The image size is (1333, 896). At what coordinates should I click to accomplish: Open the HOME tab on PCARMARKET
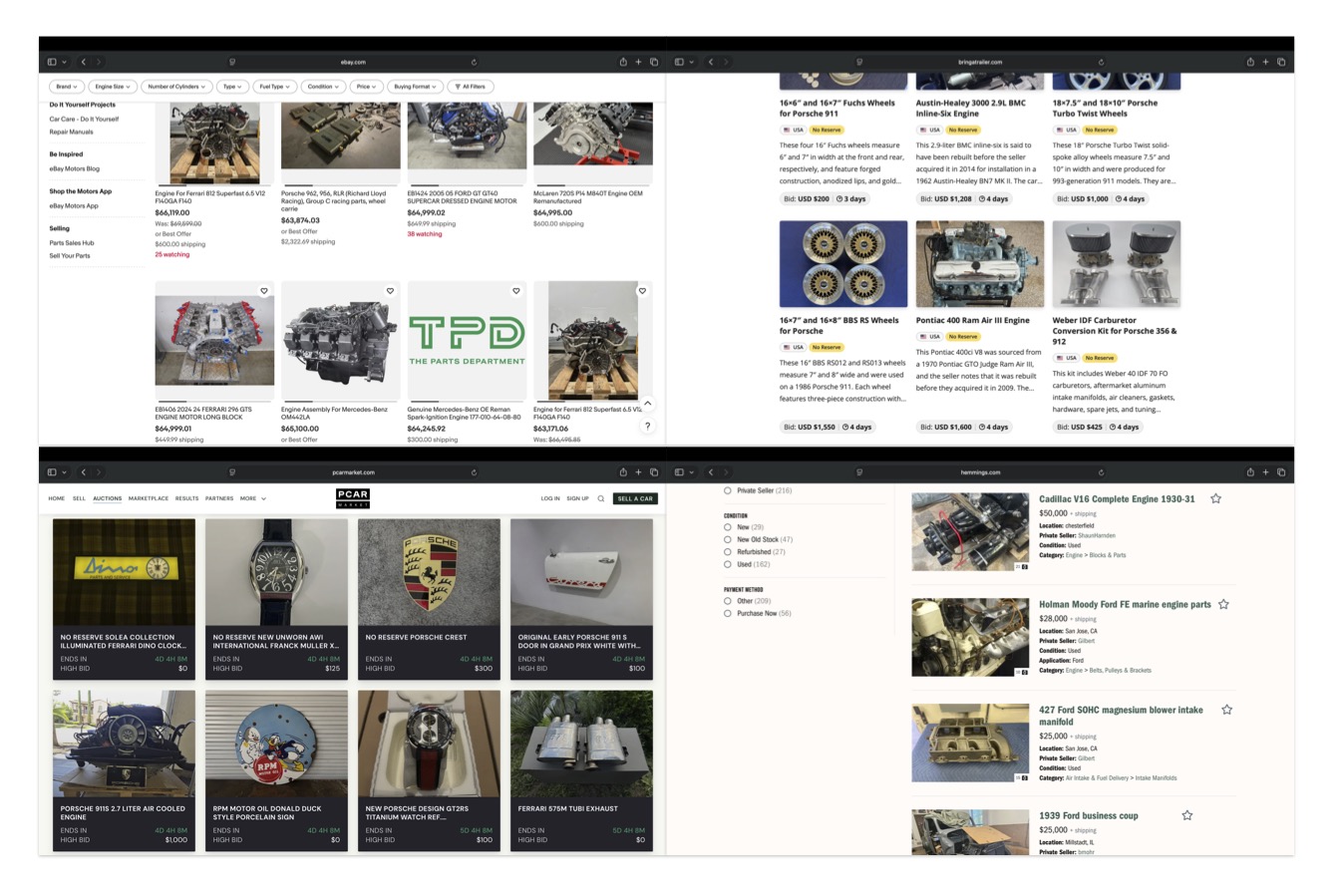point(57,498)
